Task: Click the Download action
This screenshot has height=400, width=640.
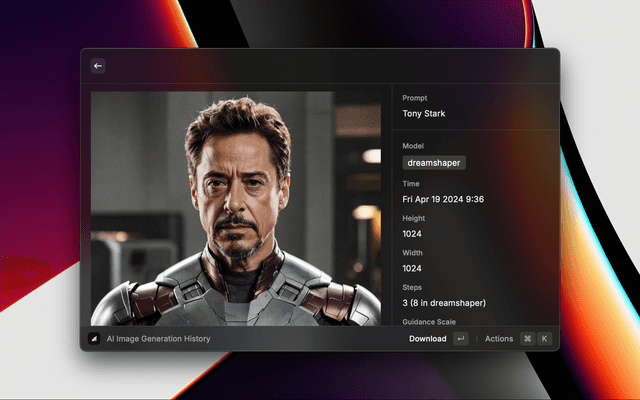Action: click(x=427, y=339)
